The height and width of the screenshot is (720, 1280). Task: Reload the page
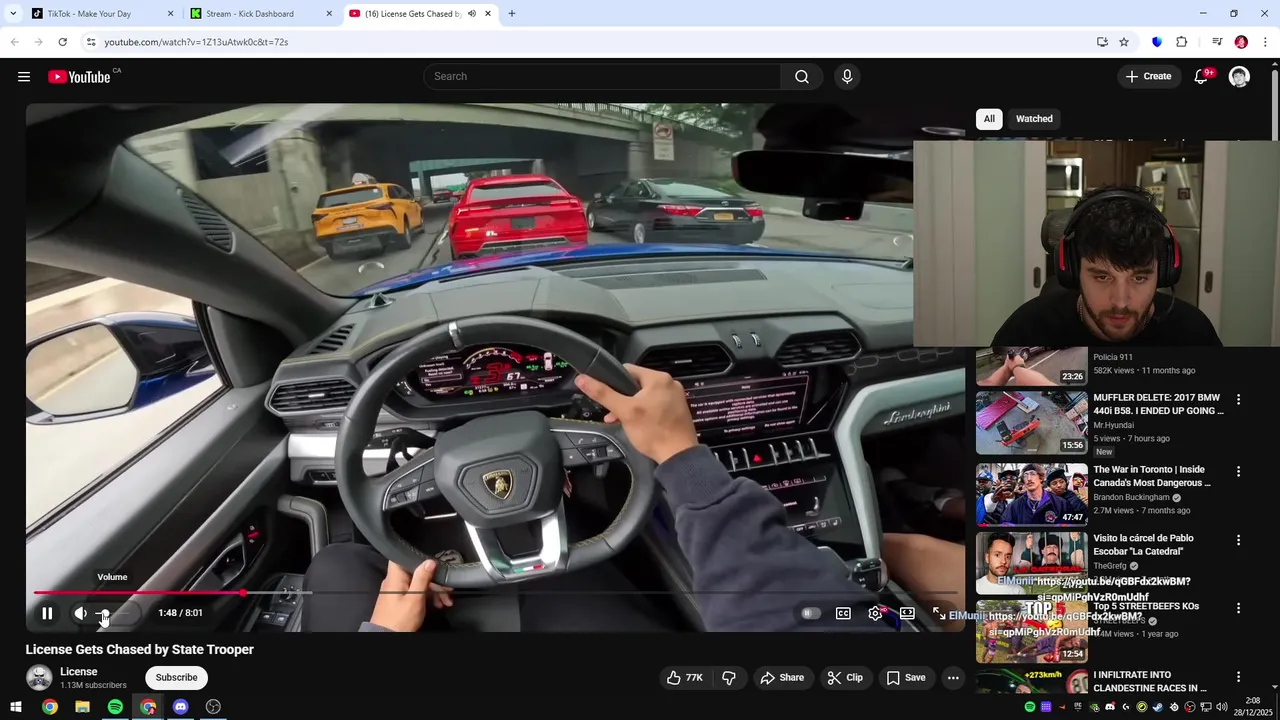coord(62,42)
